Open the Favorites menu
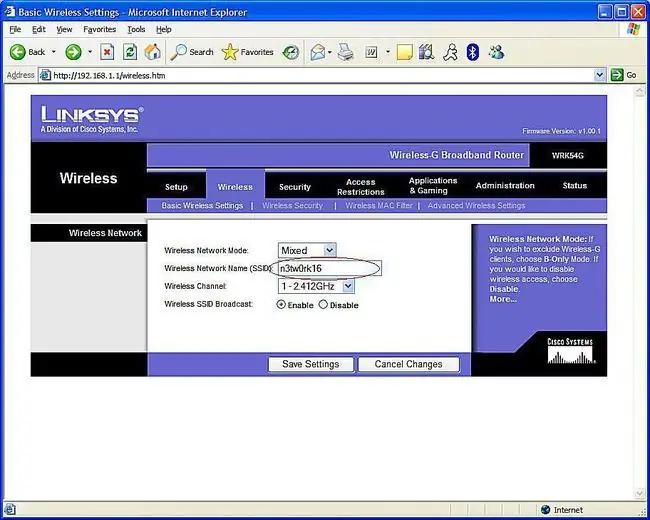This screenshot has width=650, height=520. point(99,29)
